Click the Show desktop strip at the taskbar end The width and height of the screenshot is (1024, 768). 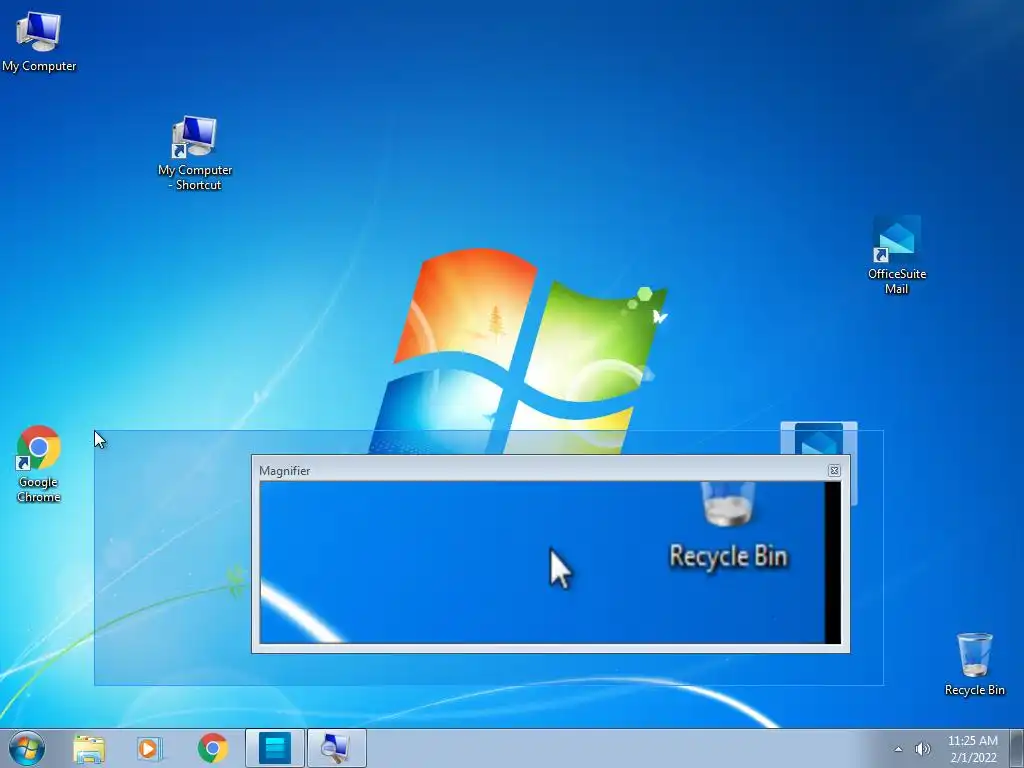[1018, 748]
